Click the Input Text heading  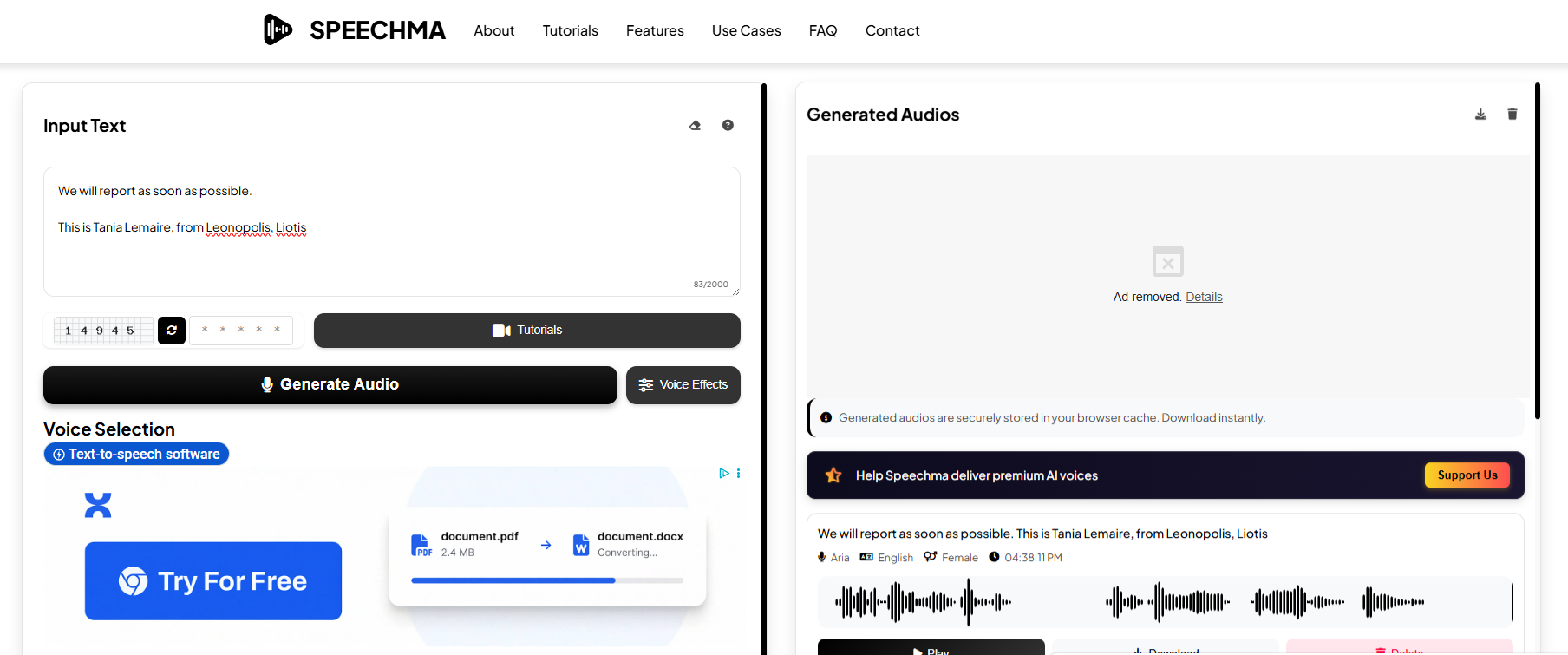[x=85, y=127]
